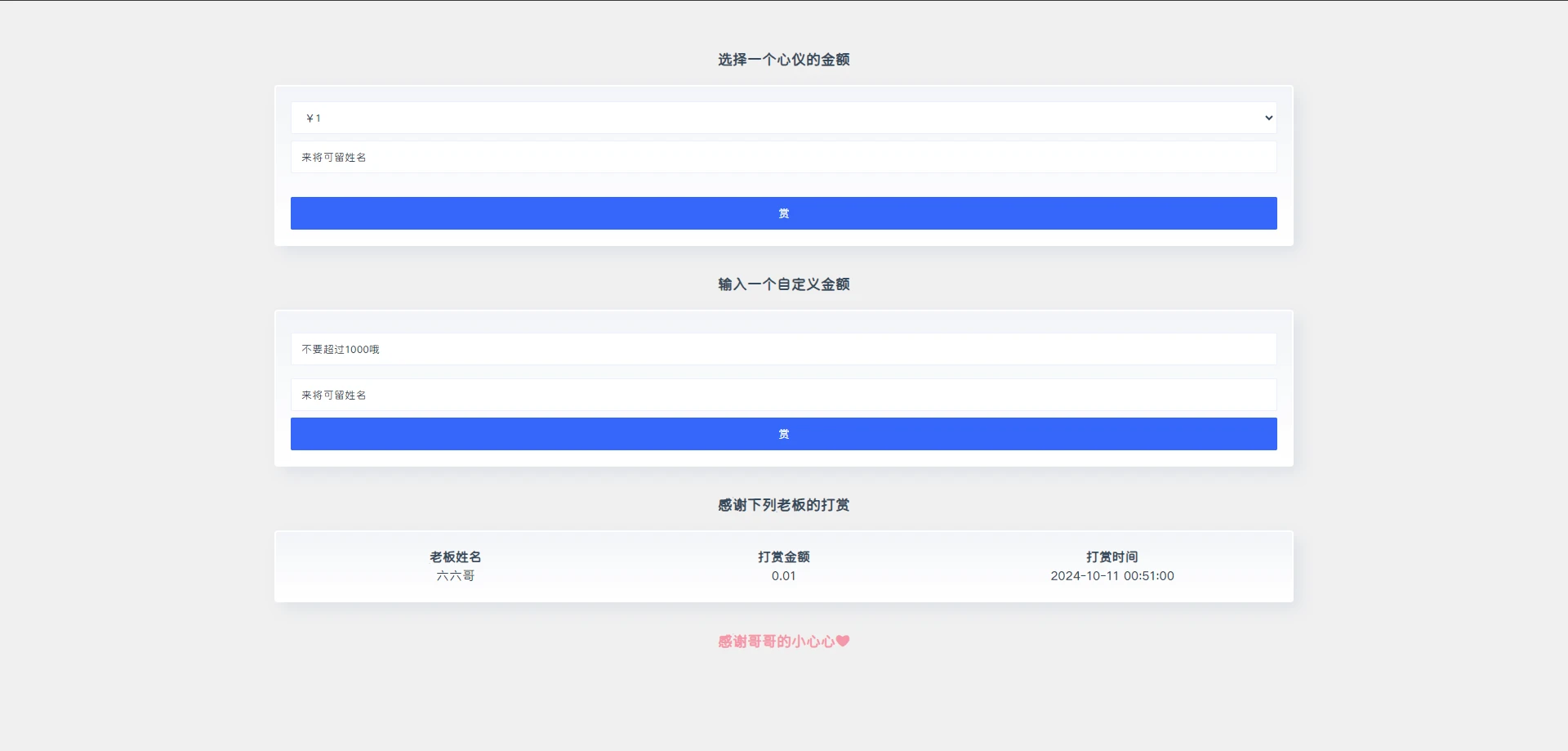
Task: Click the pink heart icon at page bottom
Action: (843, 641)
